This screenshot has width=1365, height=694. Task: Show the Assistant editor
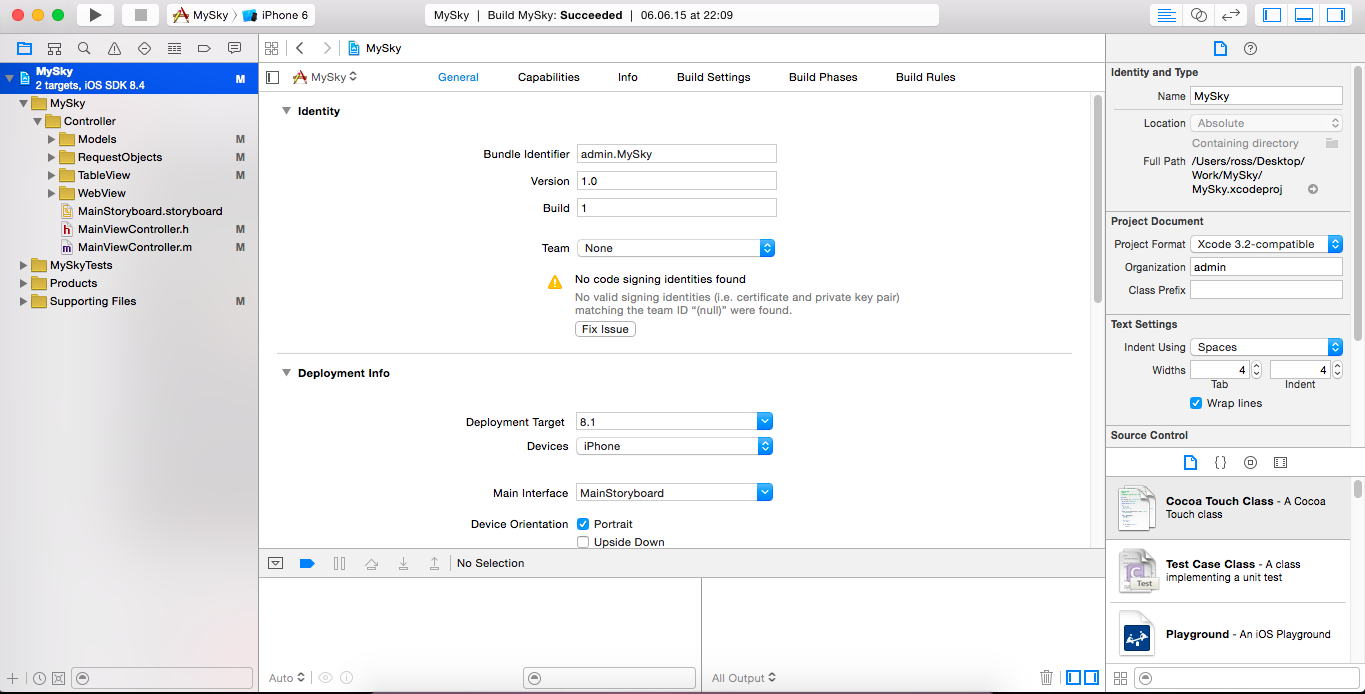(1198, 15)
